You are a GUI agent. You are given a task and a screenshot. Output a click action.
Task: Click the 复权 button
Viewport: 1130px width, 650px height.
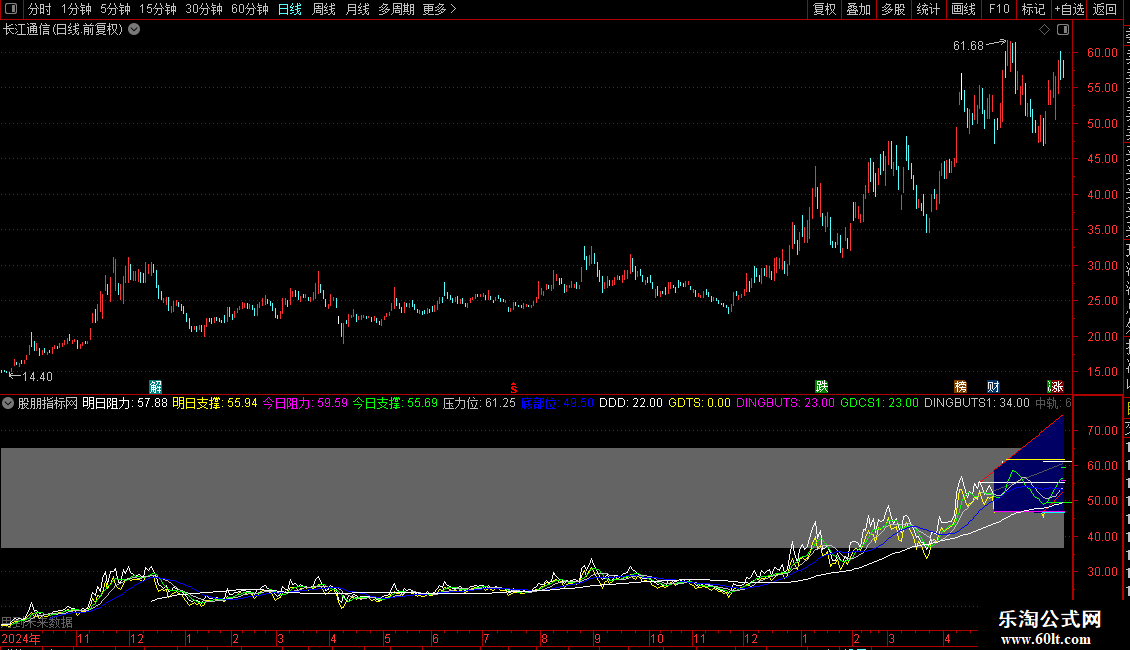click(824, 9)
